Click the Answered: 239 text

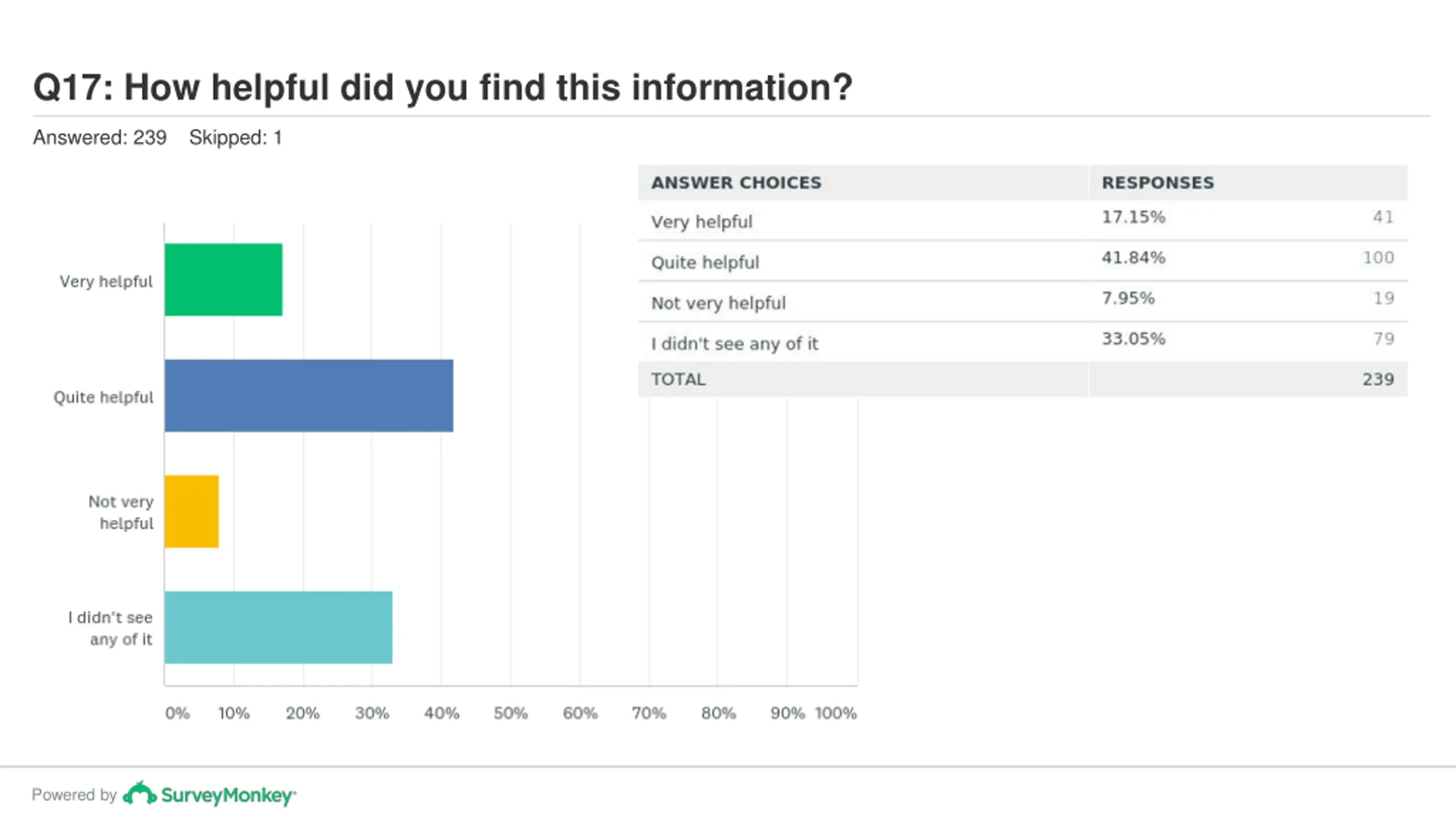100,138
